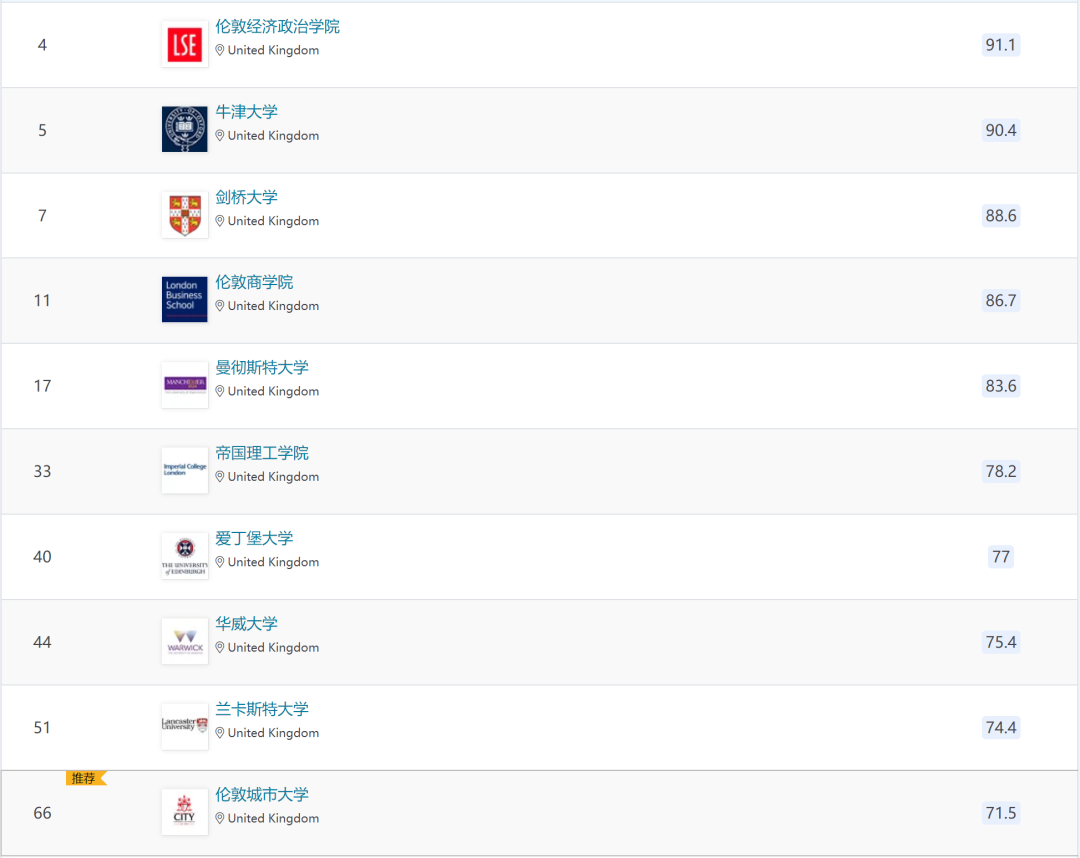The height and width of the screenshot is (858, 1080).
Task: Open the 牛津大学 link
Action: (x=247, y=112)
